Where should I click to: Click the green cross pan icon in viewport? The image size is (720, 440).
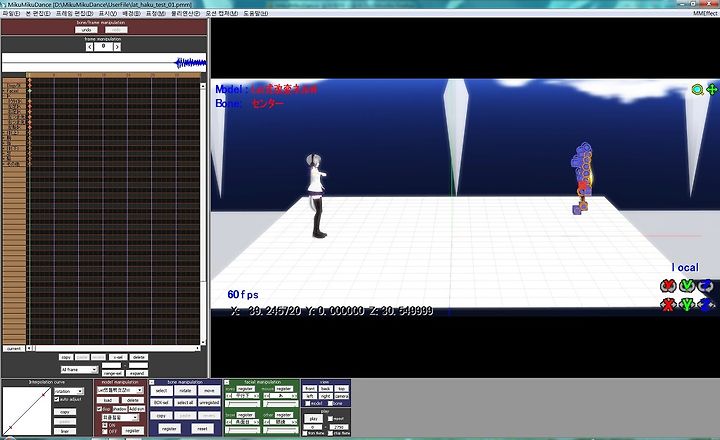pos(712,90)
